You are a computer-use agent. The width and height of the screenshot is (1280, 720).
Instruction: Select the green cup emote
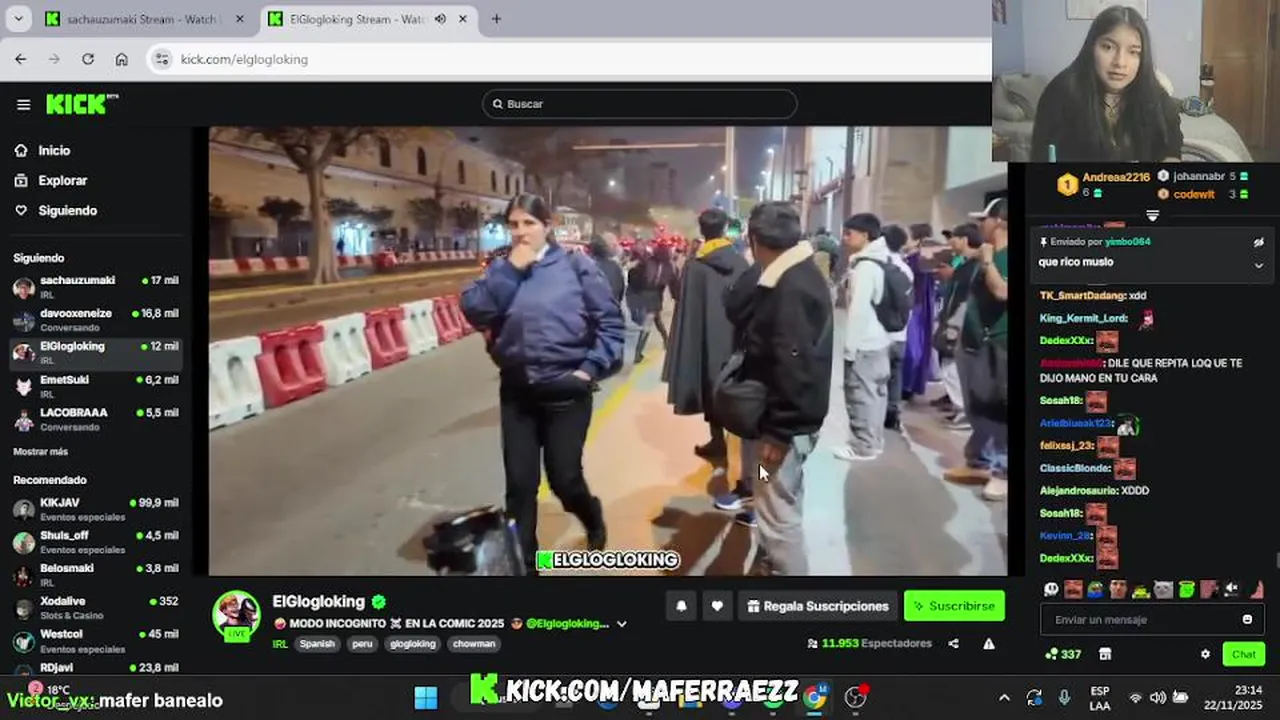[1187, 589]
